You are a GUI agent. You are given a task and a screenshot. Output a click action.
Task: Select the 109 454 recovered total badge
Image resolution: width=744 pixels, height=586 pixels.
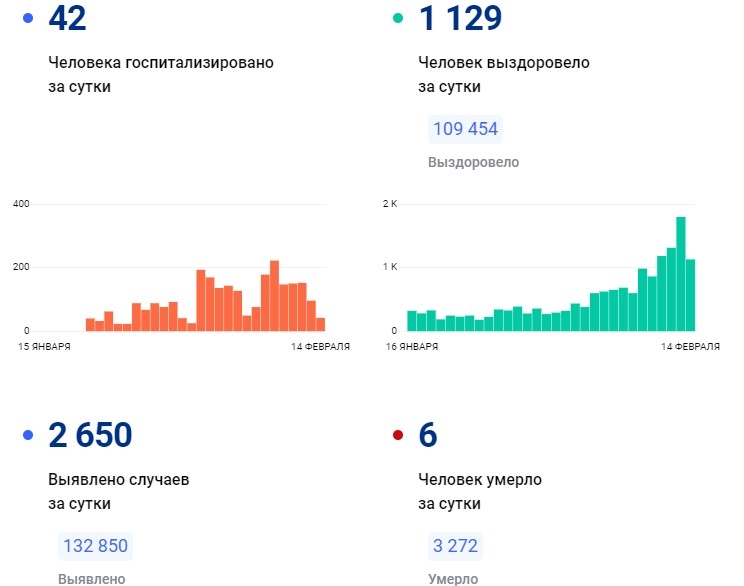point(465,130)
